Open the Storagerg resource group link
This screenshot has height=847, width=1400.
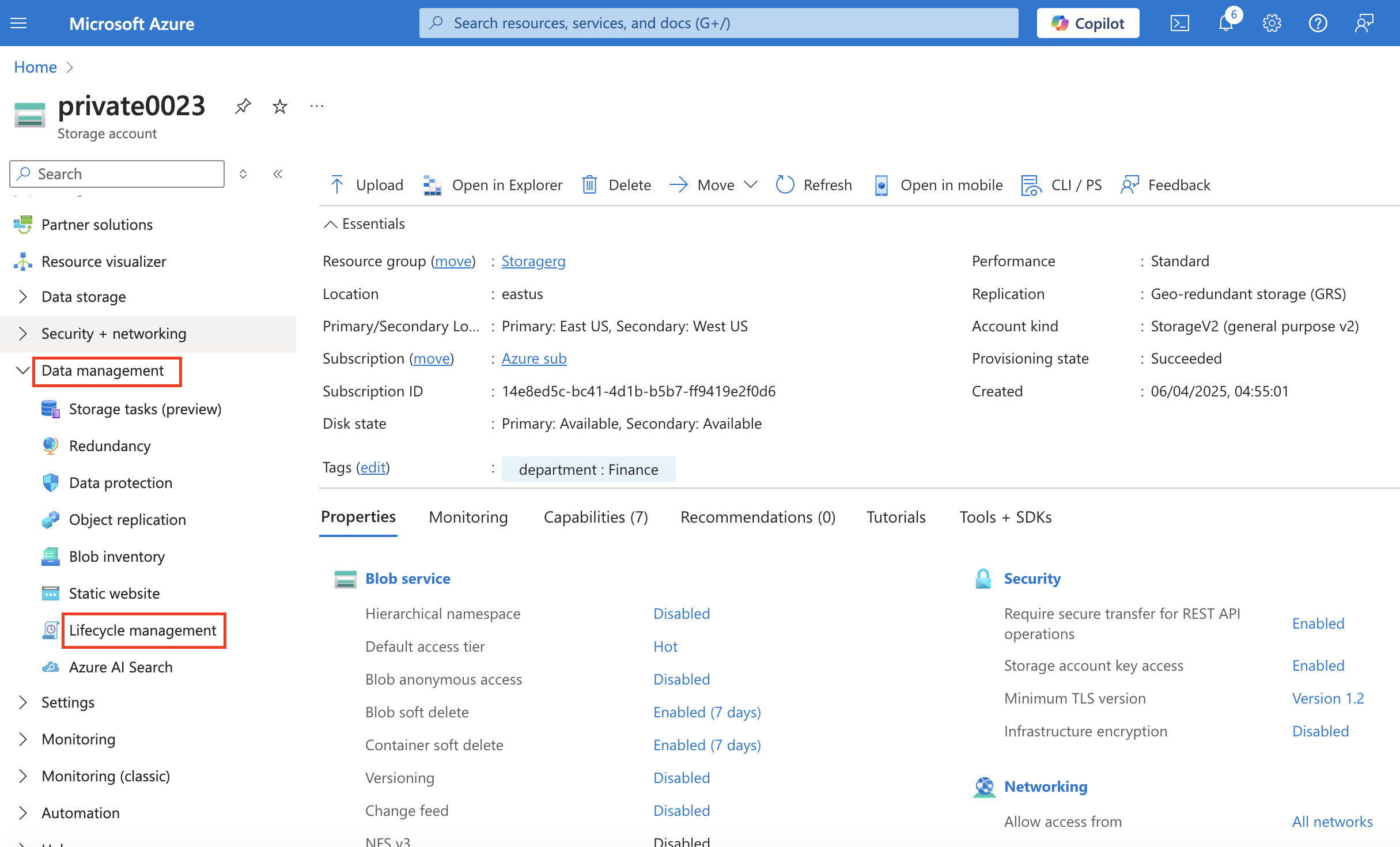(533, 261)
